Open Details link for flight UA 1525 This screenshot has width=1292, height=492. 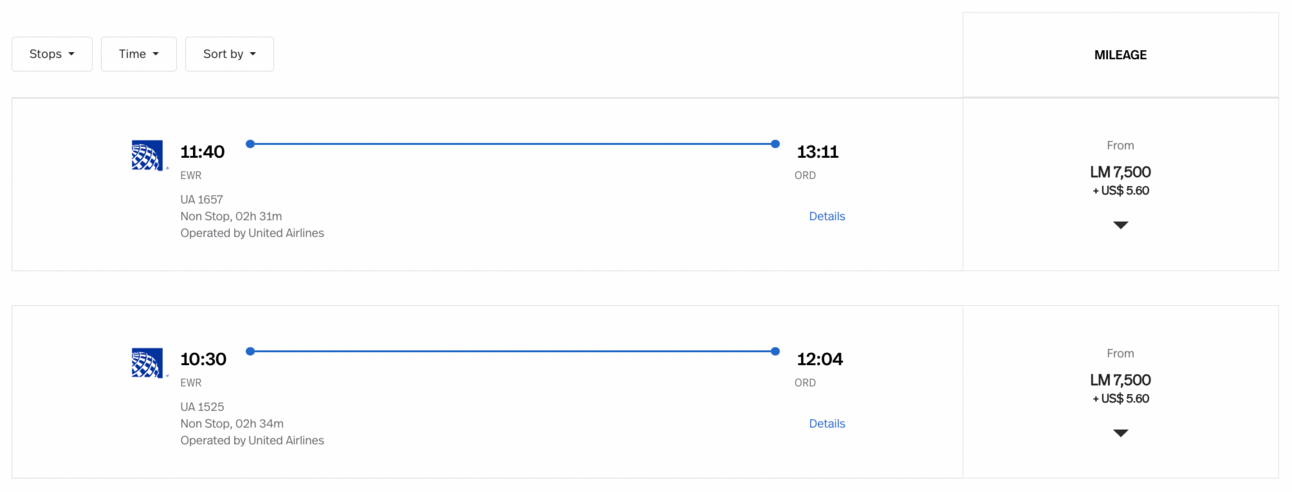coord(827,424)
